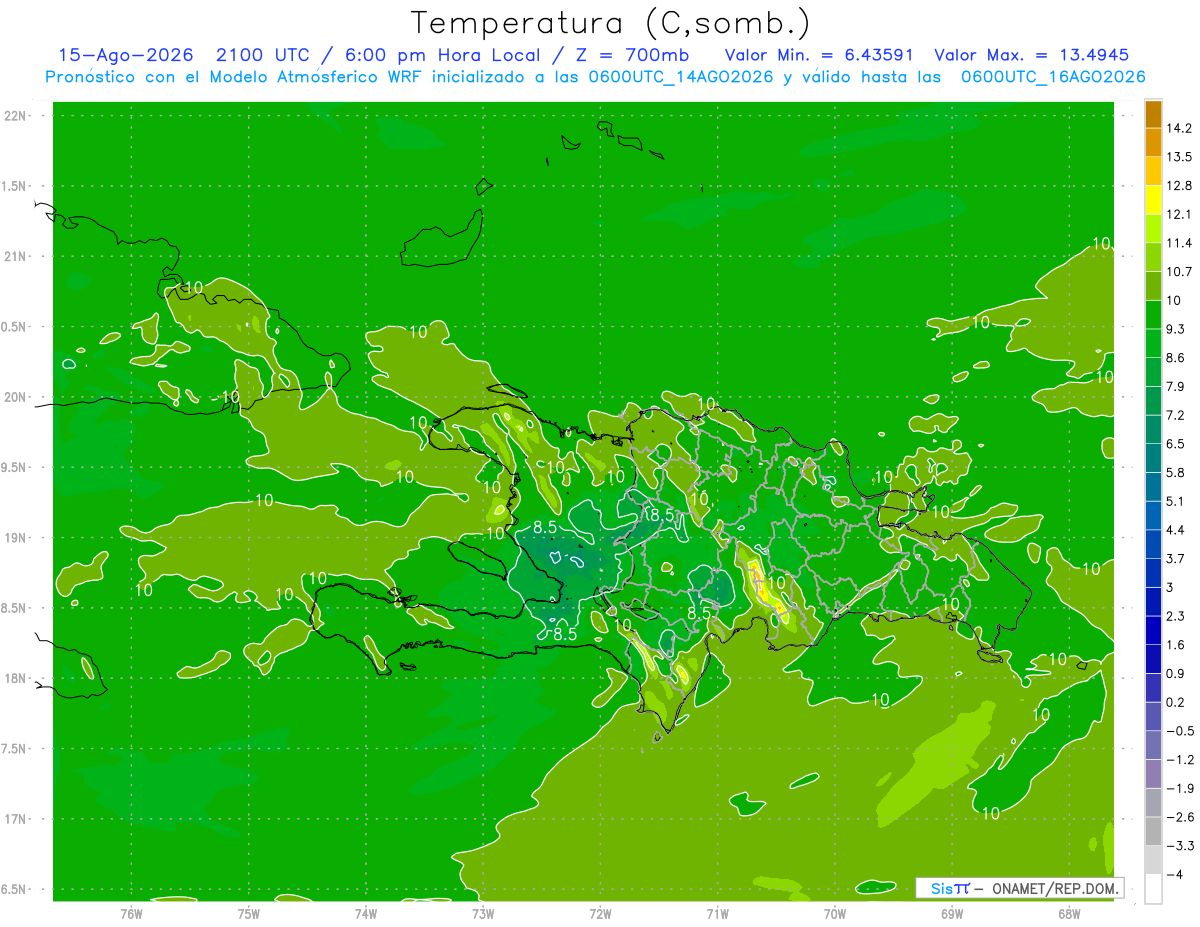
Task: Click the legend value 11.4
Action: (1179, 243)
